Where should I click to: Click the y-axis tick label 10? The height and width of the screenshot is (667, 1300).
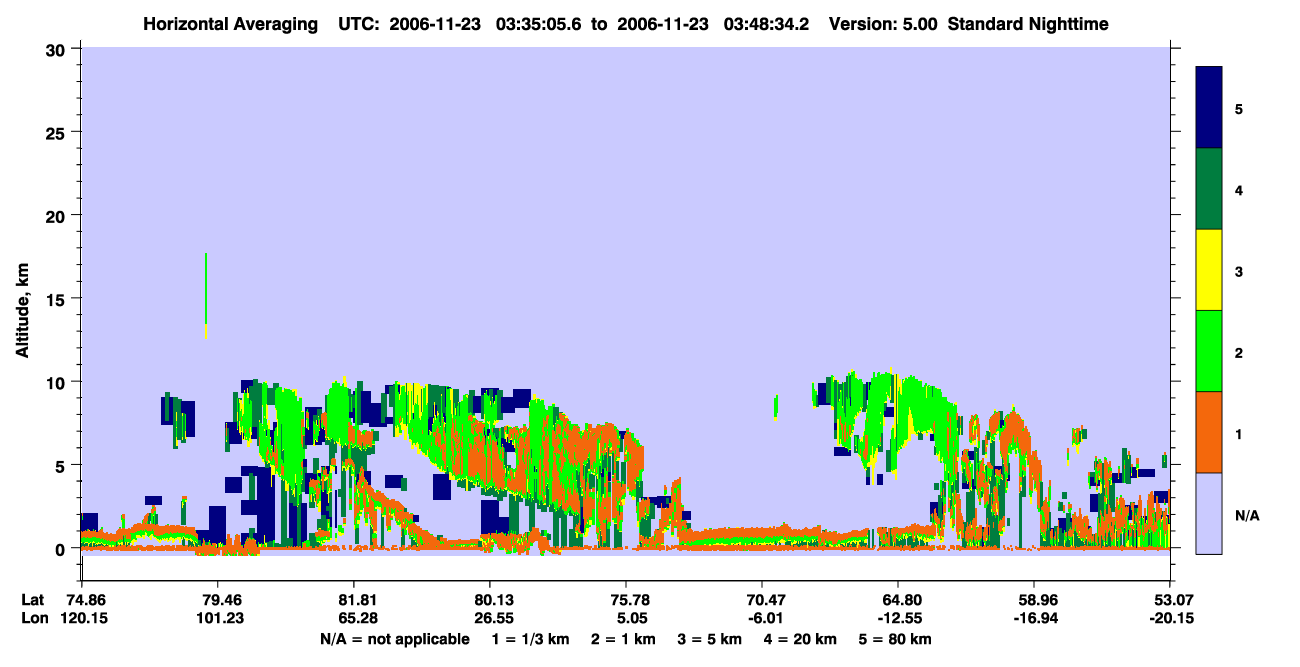click(58, 382)
